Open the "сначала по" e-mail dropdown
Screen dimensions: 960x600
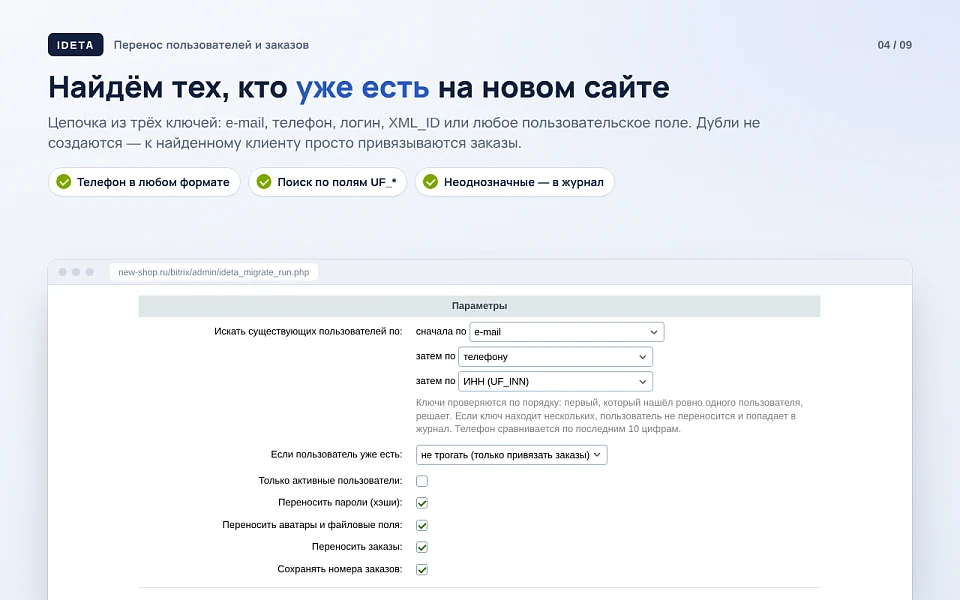click(x=566, y=332)
